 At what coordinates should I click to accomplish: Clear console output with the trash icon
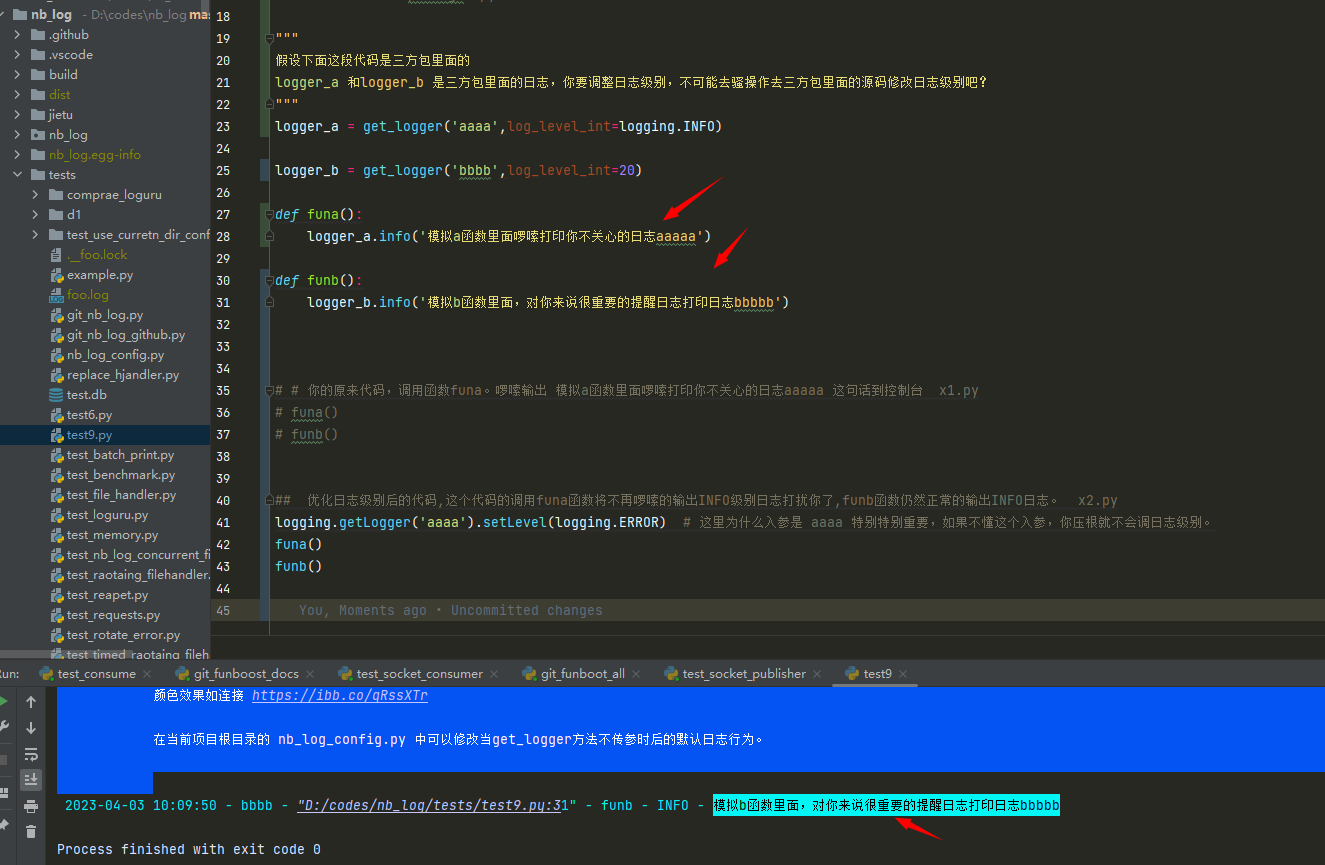pyautogui.click(x=31, y=832)
